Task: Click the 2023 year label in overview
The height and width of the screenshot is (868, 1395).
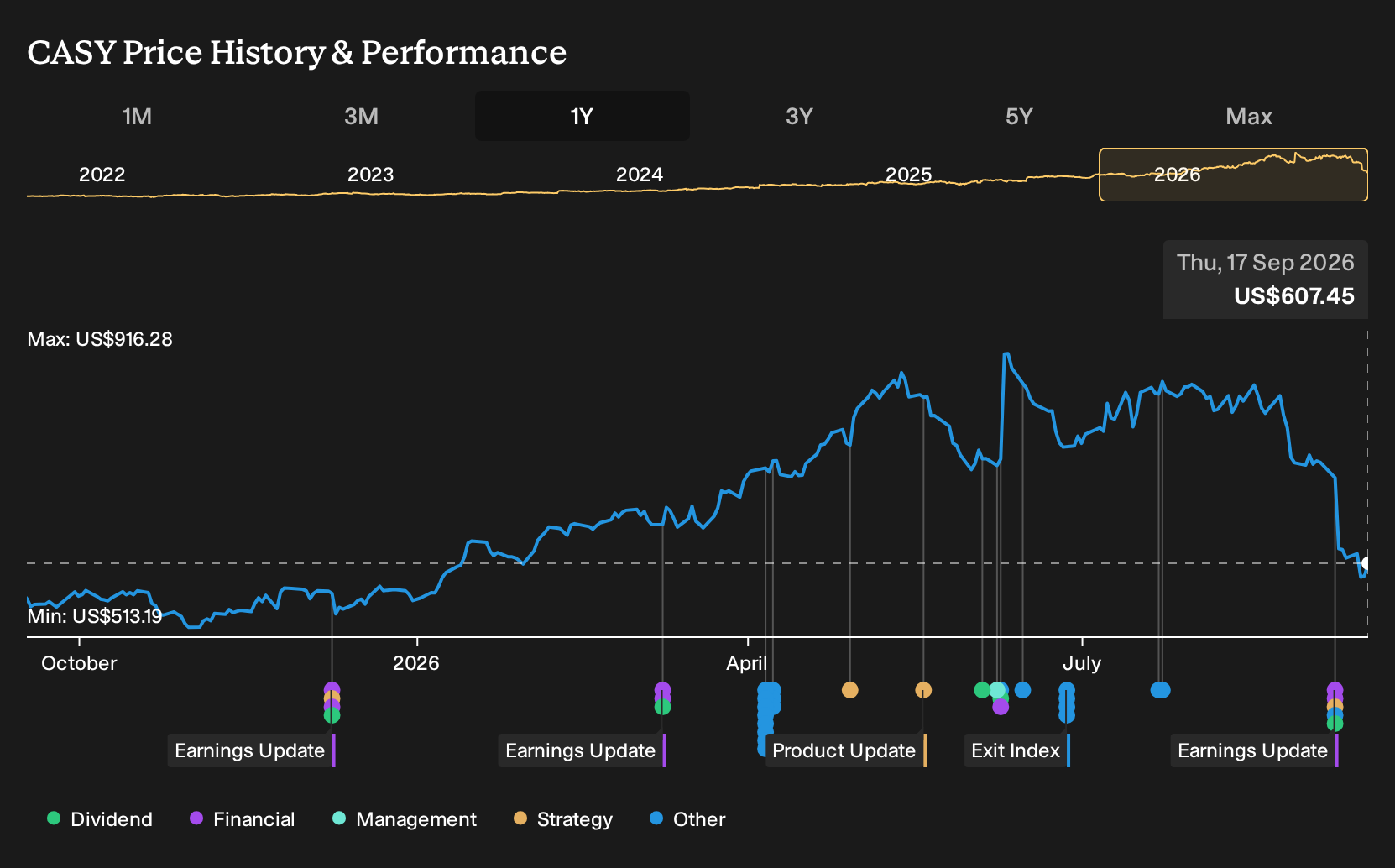Action: [x=370, y=175]
